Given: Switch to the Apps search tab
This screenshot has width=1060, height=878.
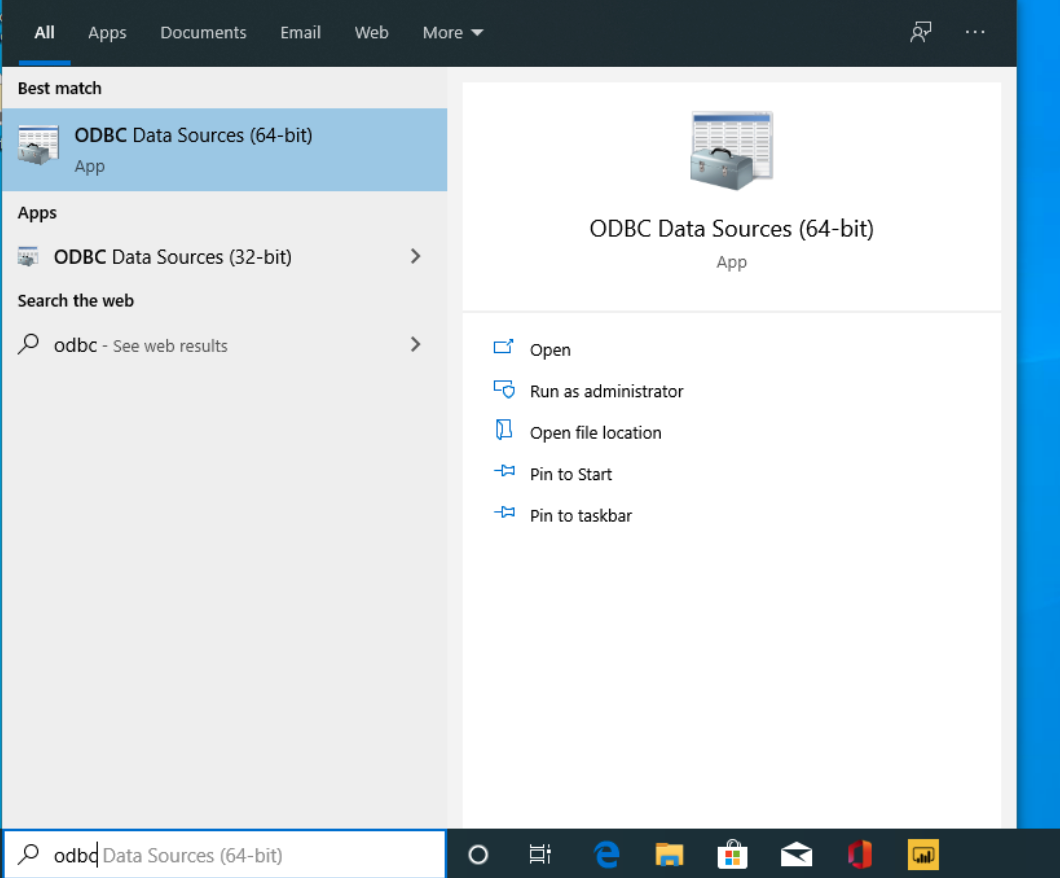Looking at the screenshot, I should 107,32.
